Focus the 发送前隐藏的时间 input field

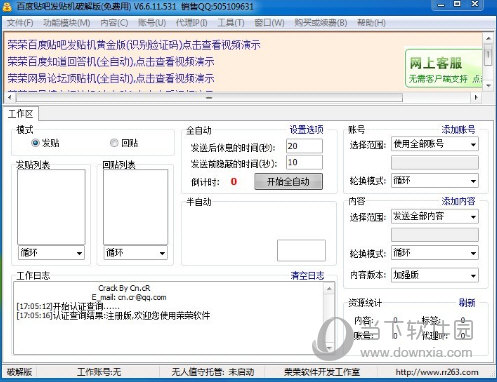(x=304, y=162)
